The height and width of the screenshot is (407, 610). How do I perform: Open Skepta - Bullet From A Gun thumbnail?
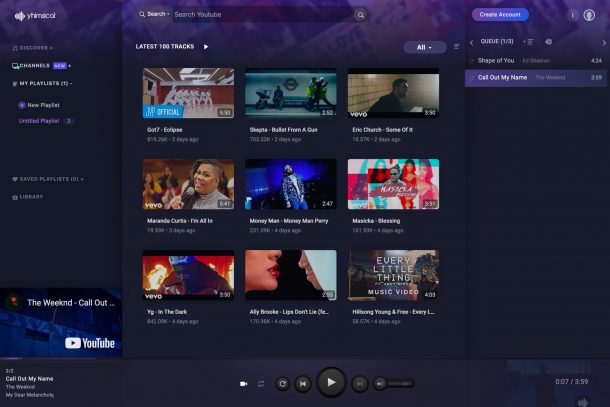291,93
